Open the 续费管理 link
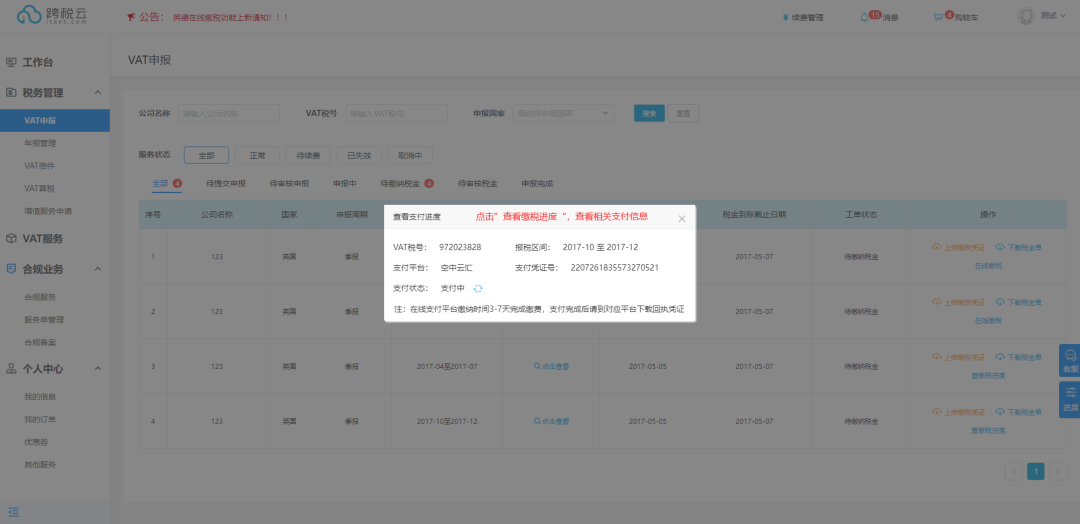The height and width of the screenshot is (524, 1080). point(803,17)
